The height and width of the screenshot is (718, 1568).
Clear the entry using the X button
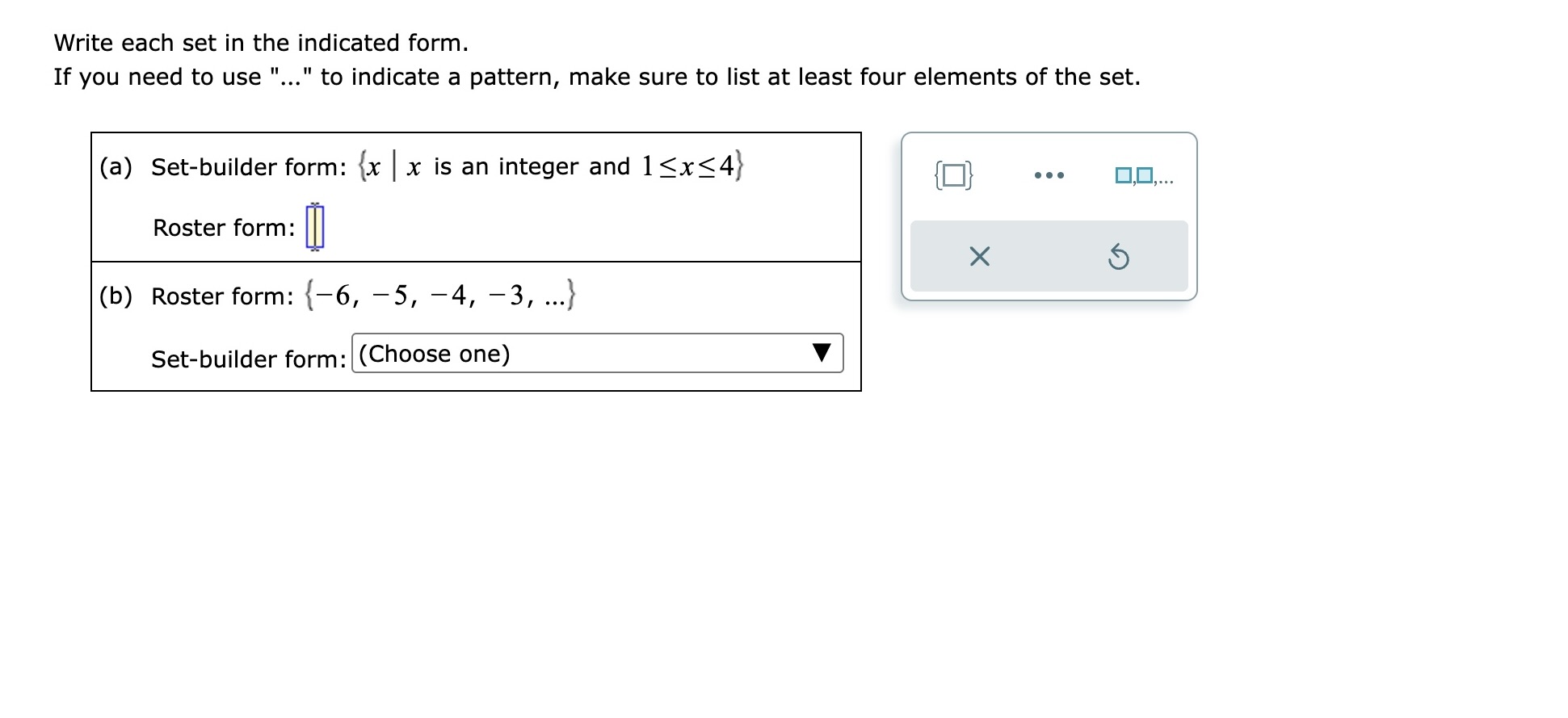click(978, 257)
